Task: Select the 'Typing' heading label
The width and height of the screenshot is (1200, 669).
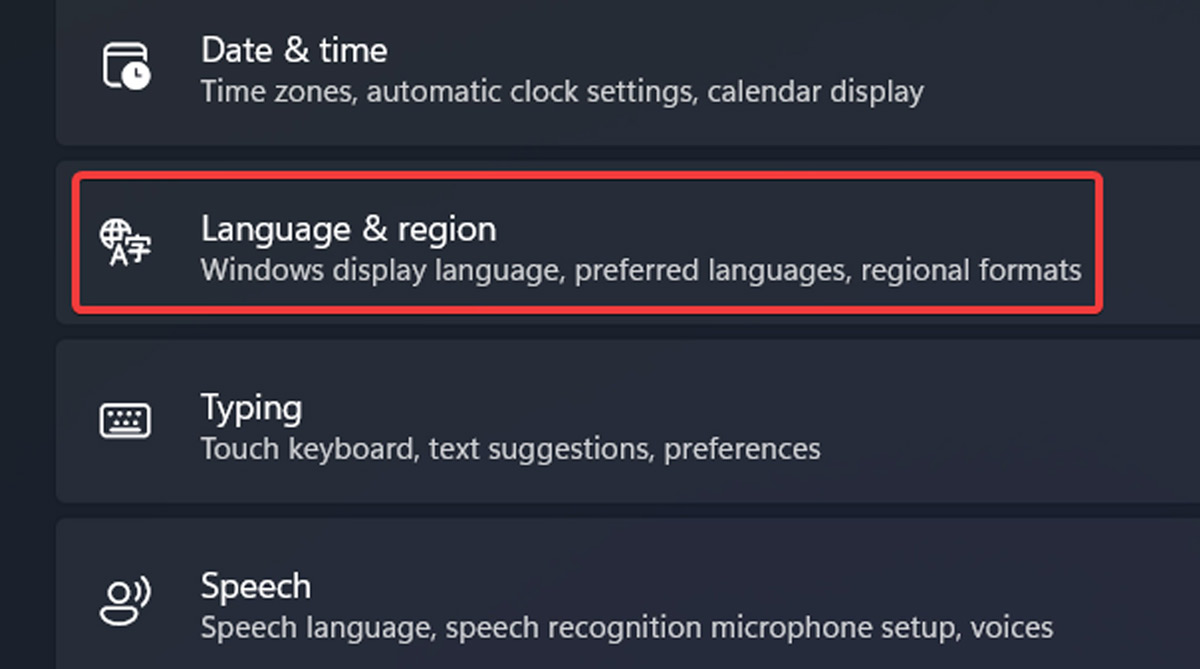Action: pos(250,407)
